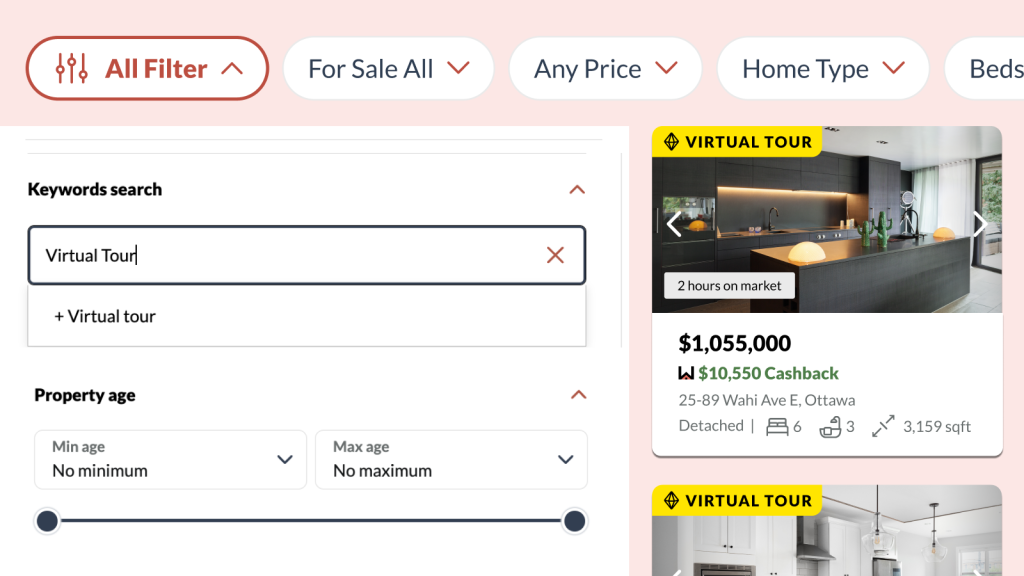The width and height of the screenshot is (1024, 576).
Task: Collapse the Property age section
Action: [578, 395]
